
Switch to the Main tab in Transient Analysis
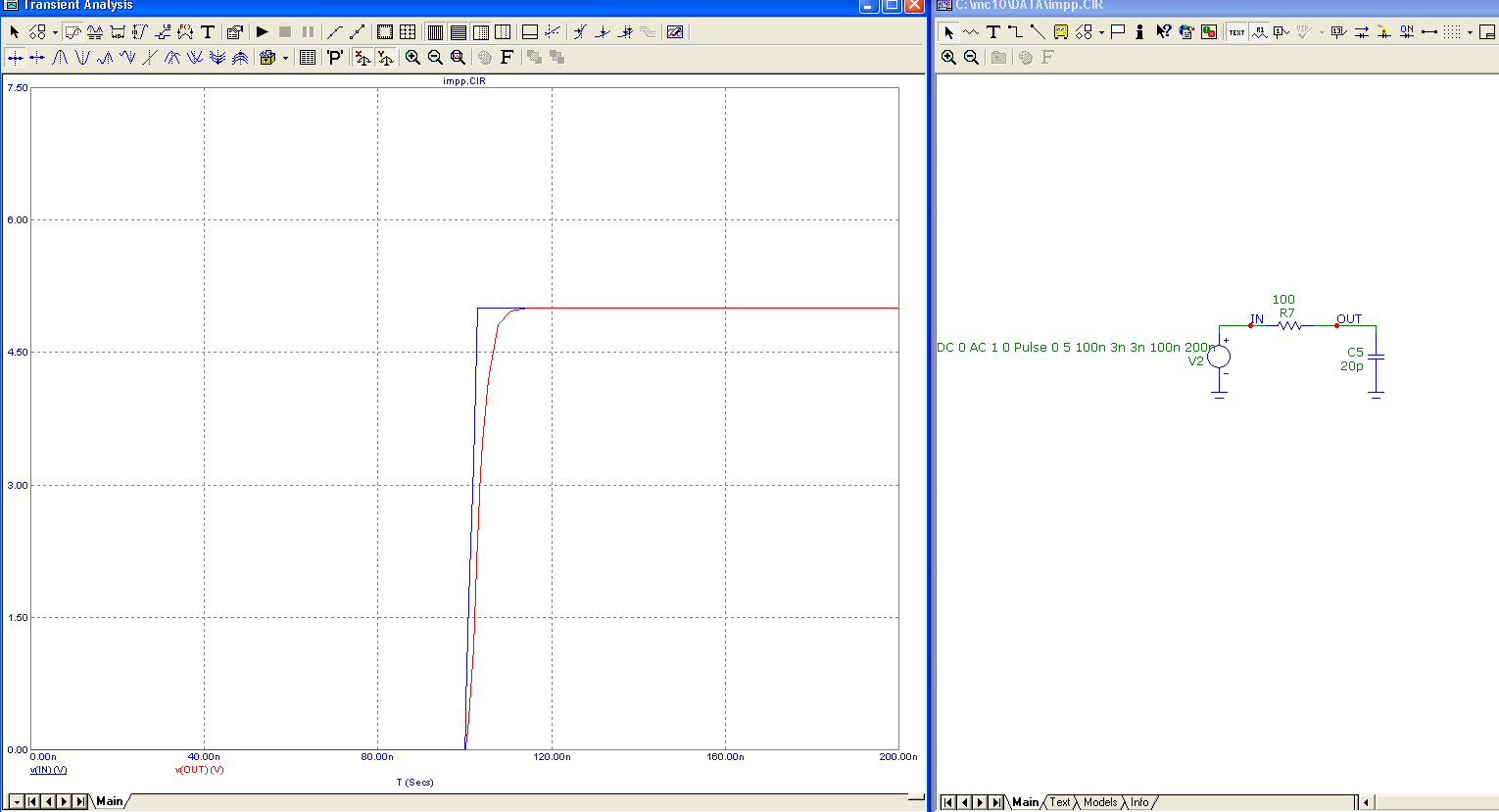click(x=109, y=801)
